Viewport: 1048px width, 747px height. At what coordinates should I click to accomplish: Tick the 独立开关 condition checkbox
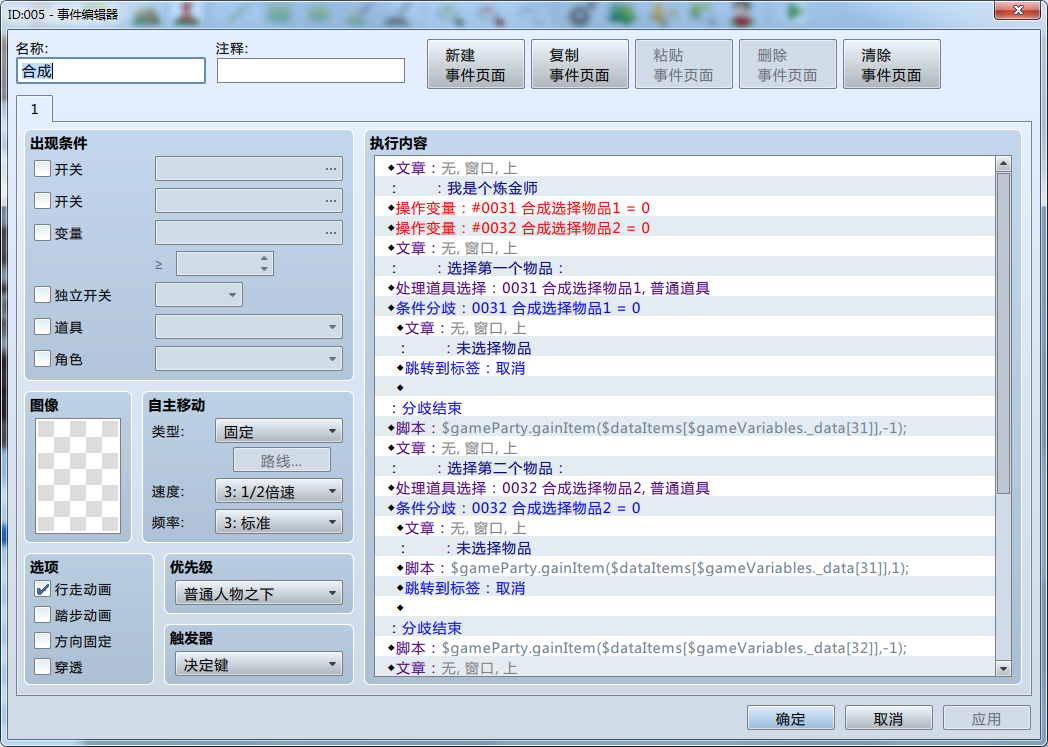42,295
